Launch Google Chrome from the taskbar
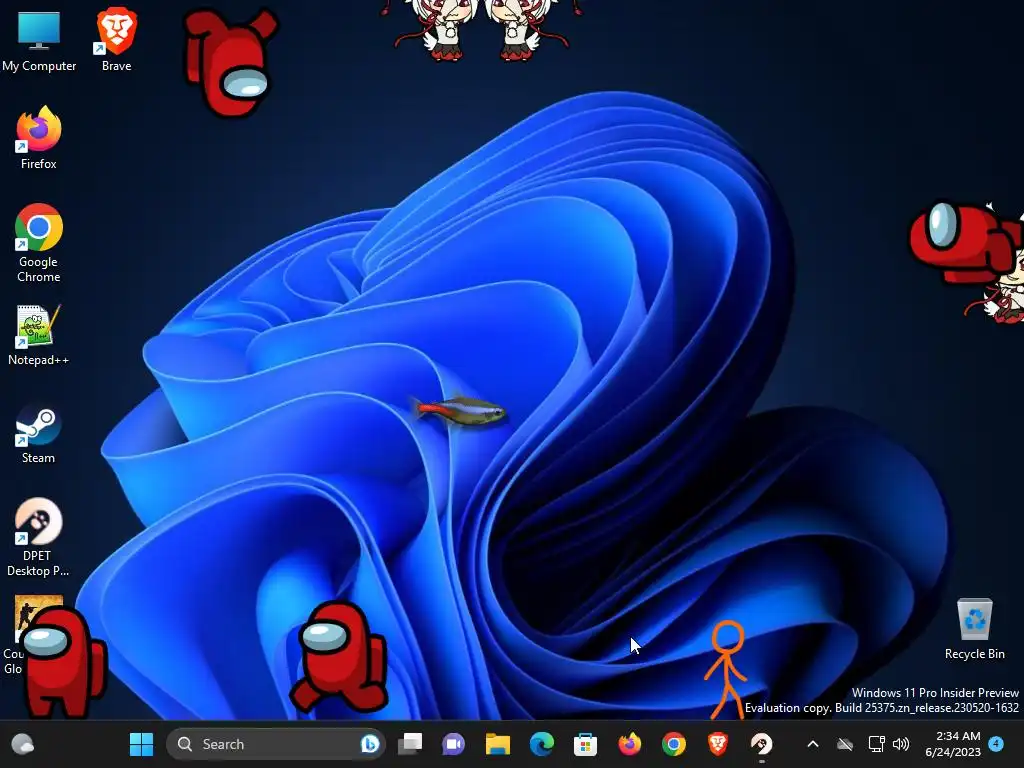The height and width of the screenshot is (768, 1024). coord(673,744)
